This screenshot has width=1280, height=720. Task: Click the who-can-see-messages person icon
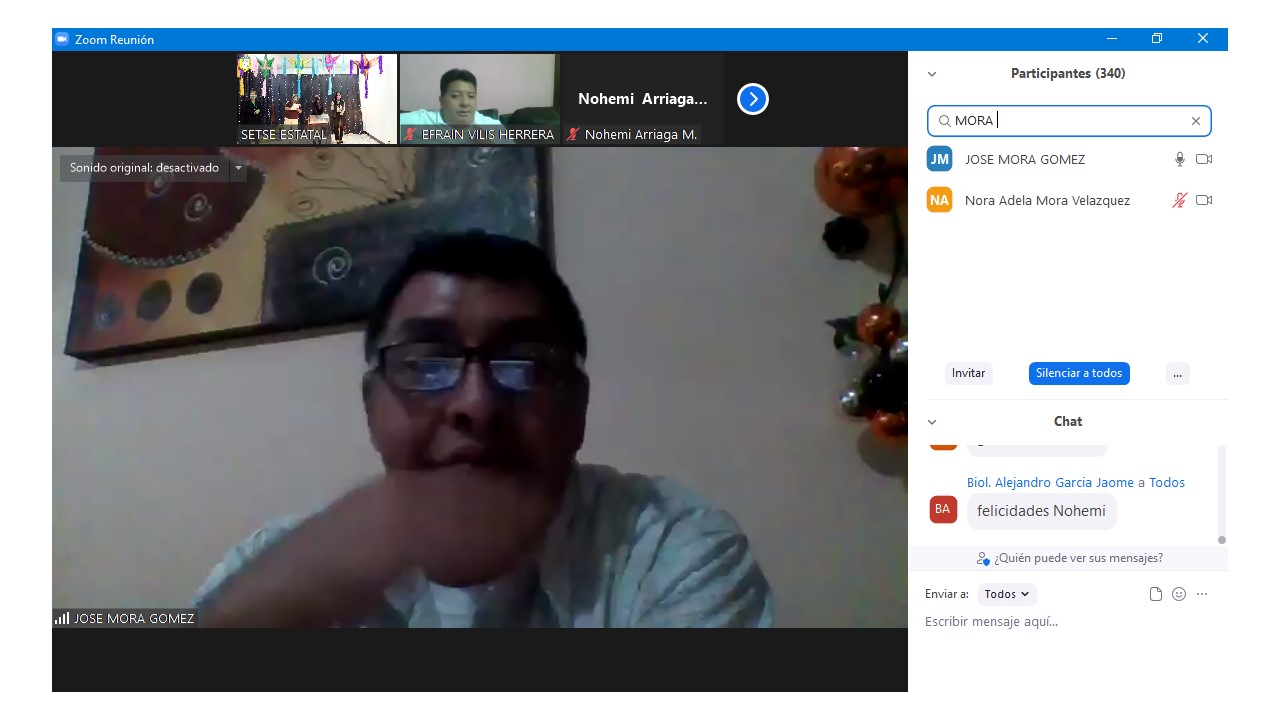[983, 559]
